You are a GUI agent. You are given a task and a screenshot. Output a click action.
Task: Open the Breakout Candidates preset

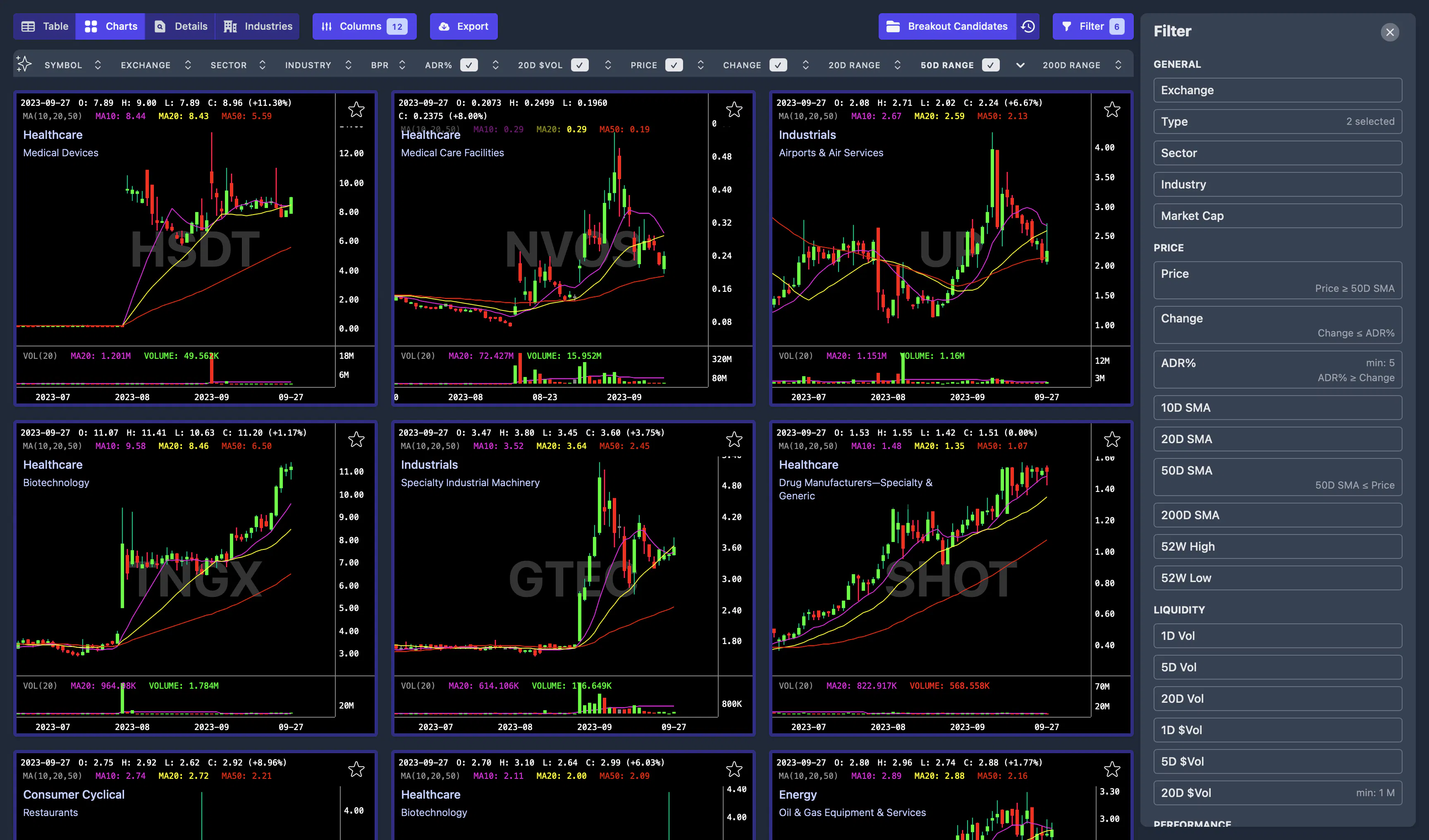[x=947, y=26]
